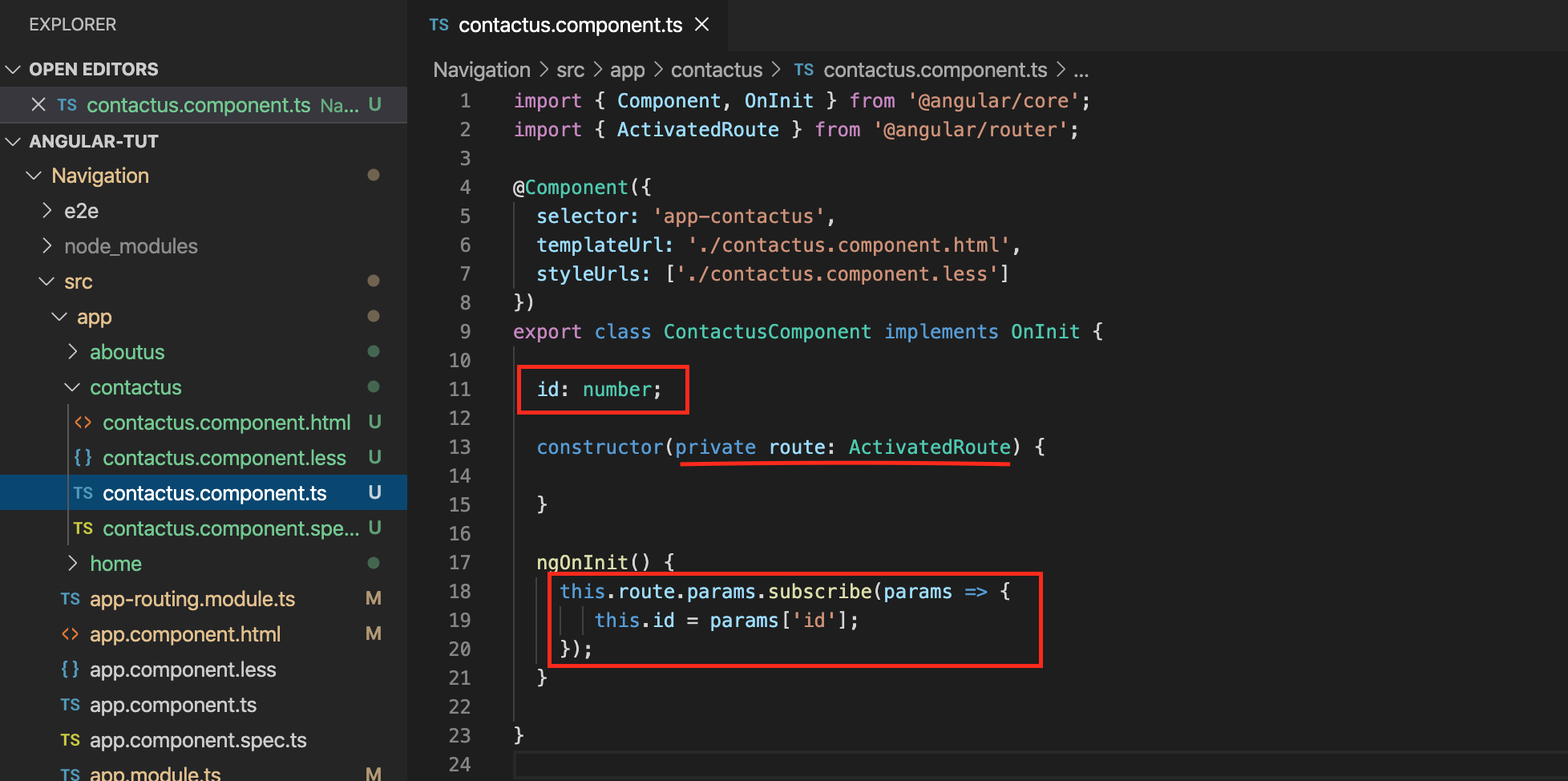This screenshot has width=1568, height=781.
Task: Click the EXPLORER panel title
Action: pos(73,25)
